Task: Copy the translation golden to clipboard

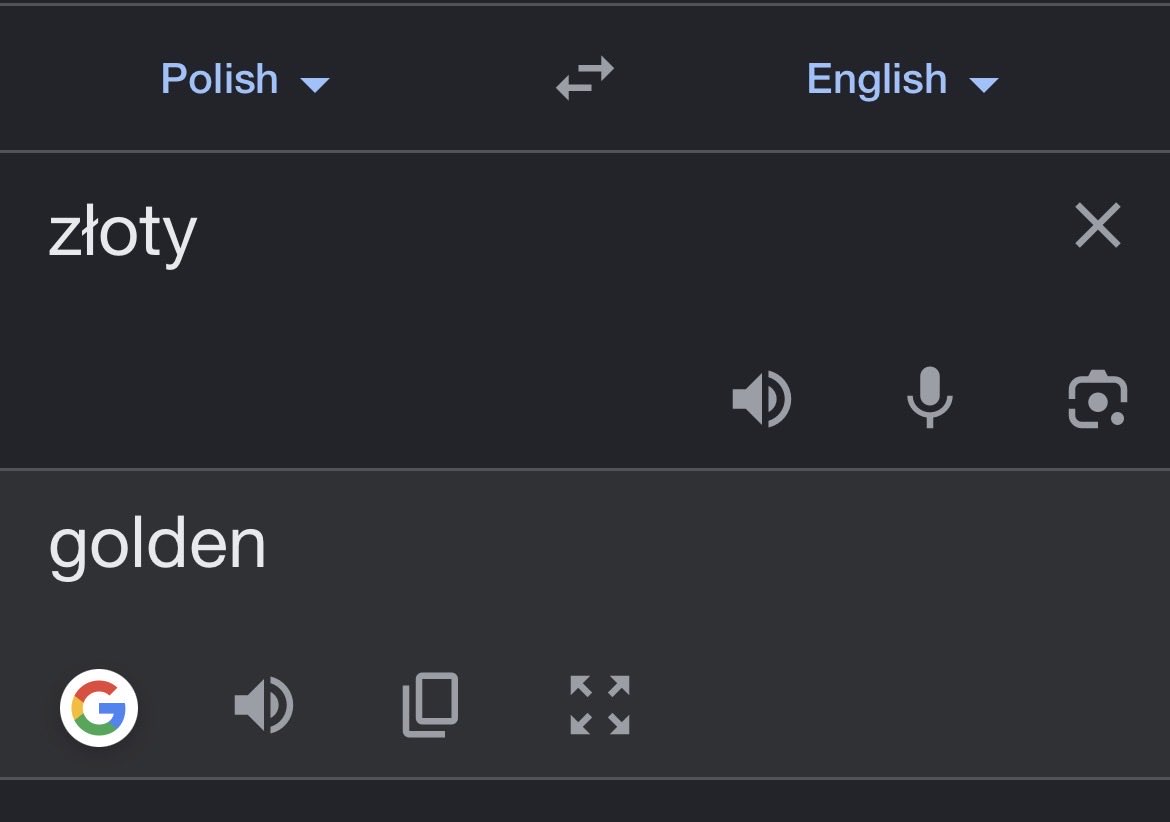Action: click(x=431, y=705)
